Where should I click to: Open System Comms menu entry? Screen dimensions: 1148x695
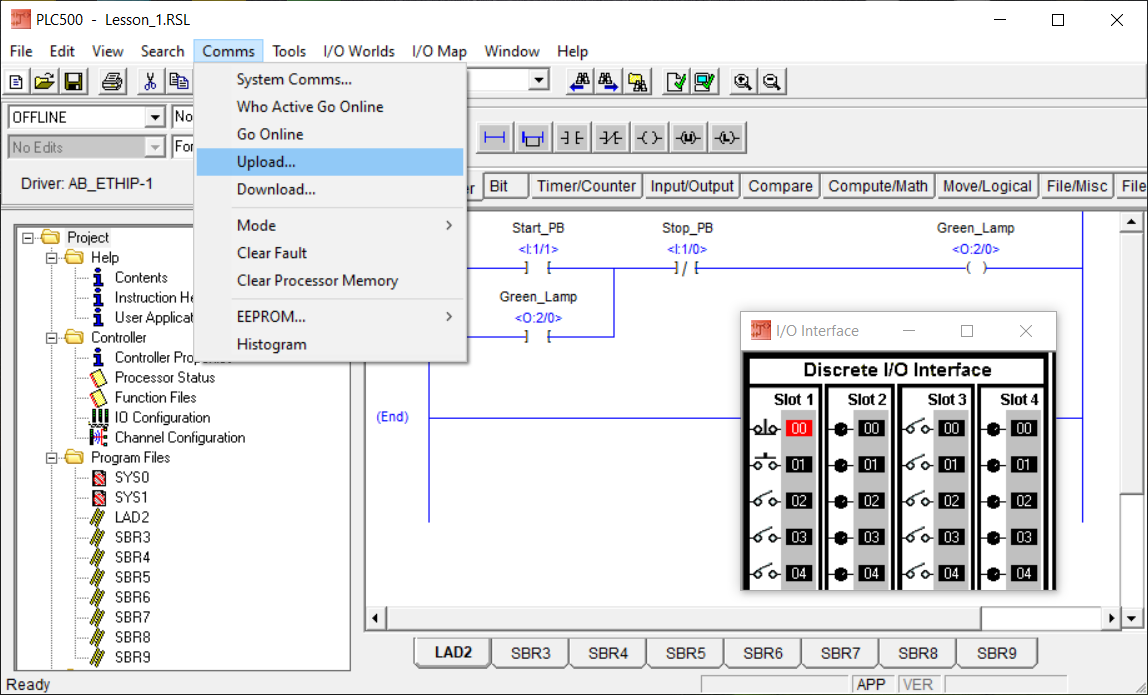point(330,79)
